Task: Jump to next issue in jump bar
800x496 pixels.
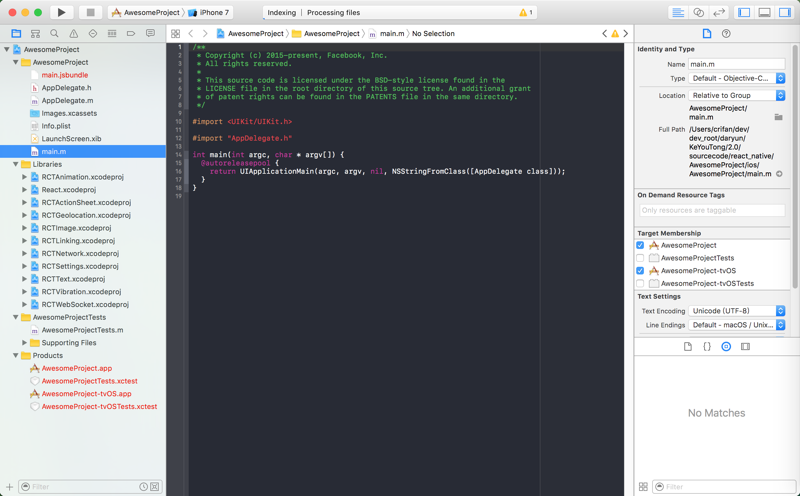Action: (x=626, y=34)
